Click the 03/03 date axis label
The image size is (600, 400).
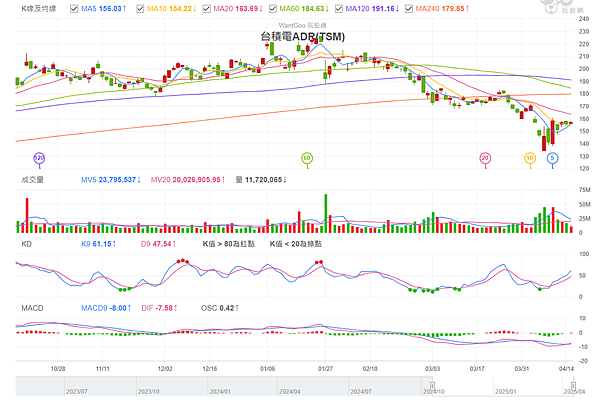(432, 369)
